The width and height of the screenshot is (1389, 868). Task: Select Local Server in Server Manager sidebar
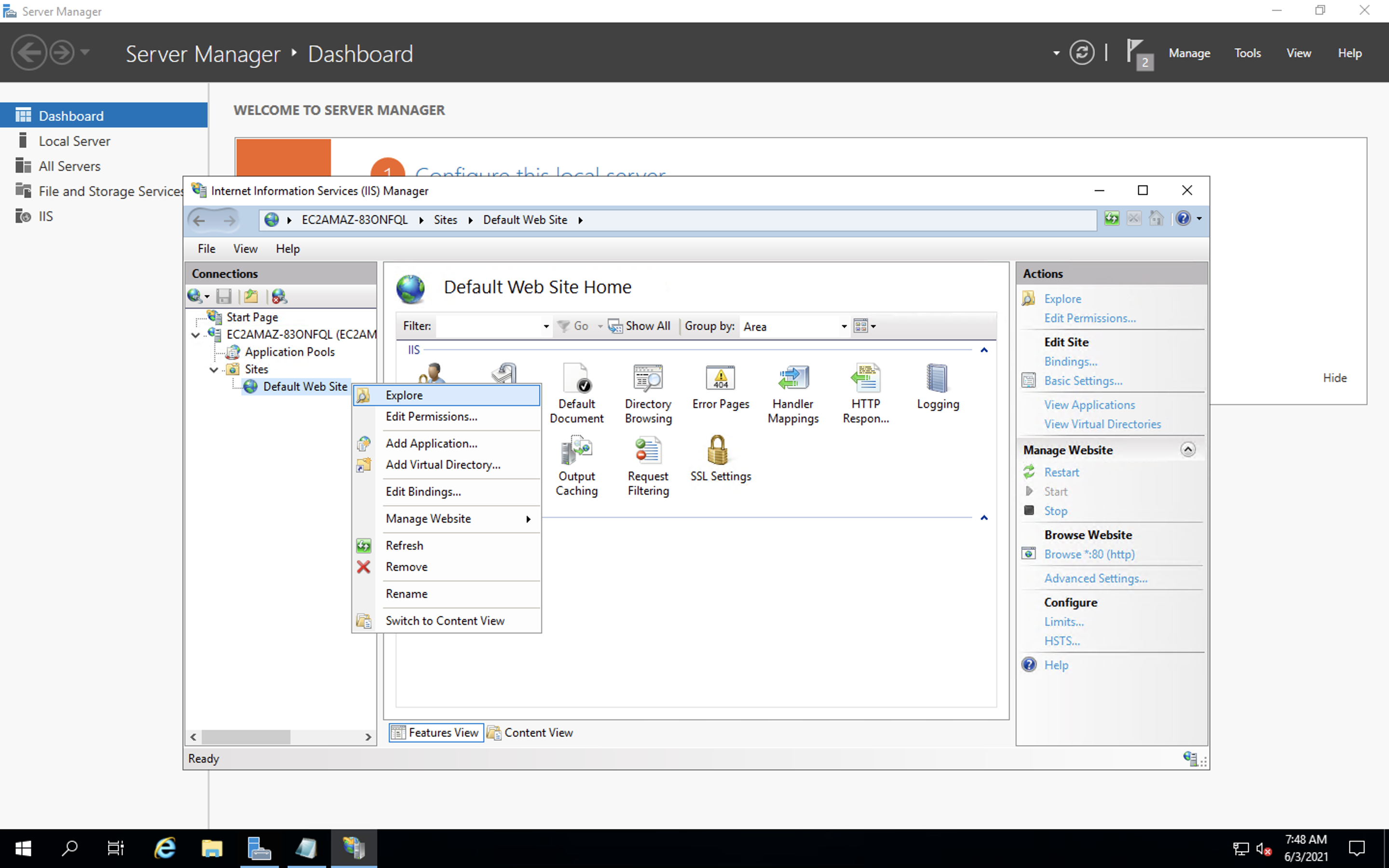[74, 141]
